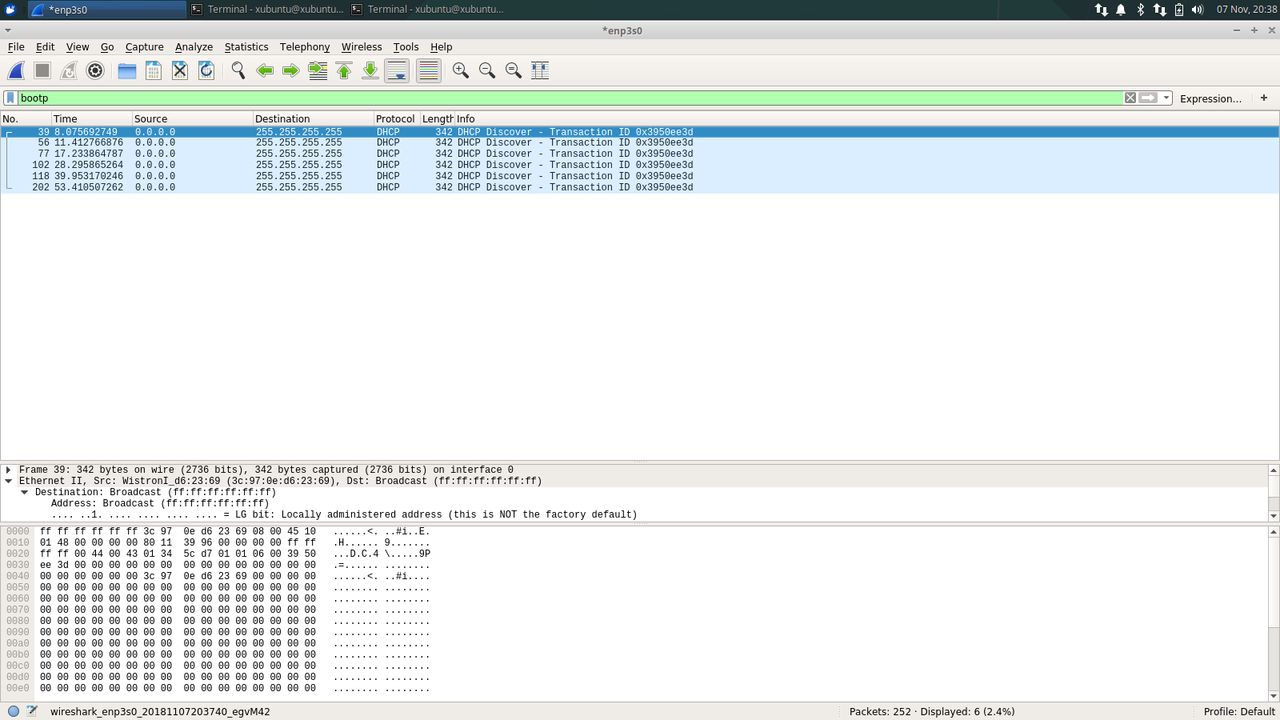1280x720 pixels.
Task: Clear the bootp display filter
Action: 1130,98
